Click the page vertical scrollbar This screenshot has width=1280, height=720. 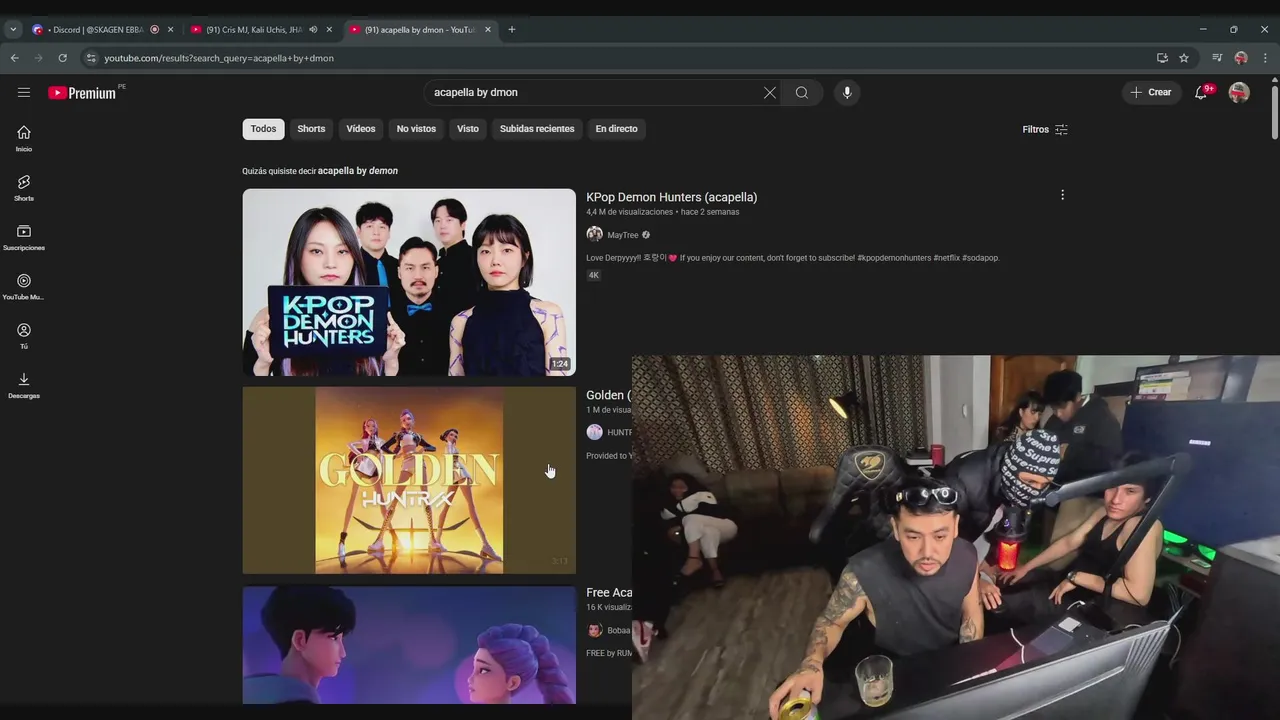point(1274,113)
